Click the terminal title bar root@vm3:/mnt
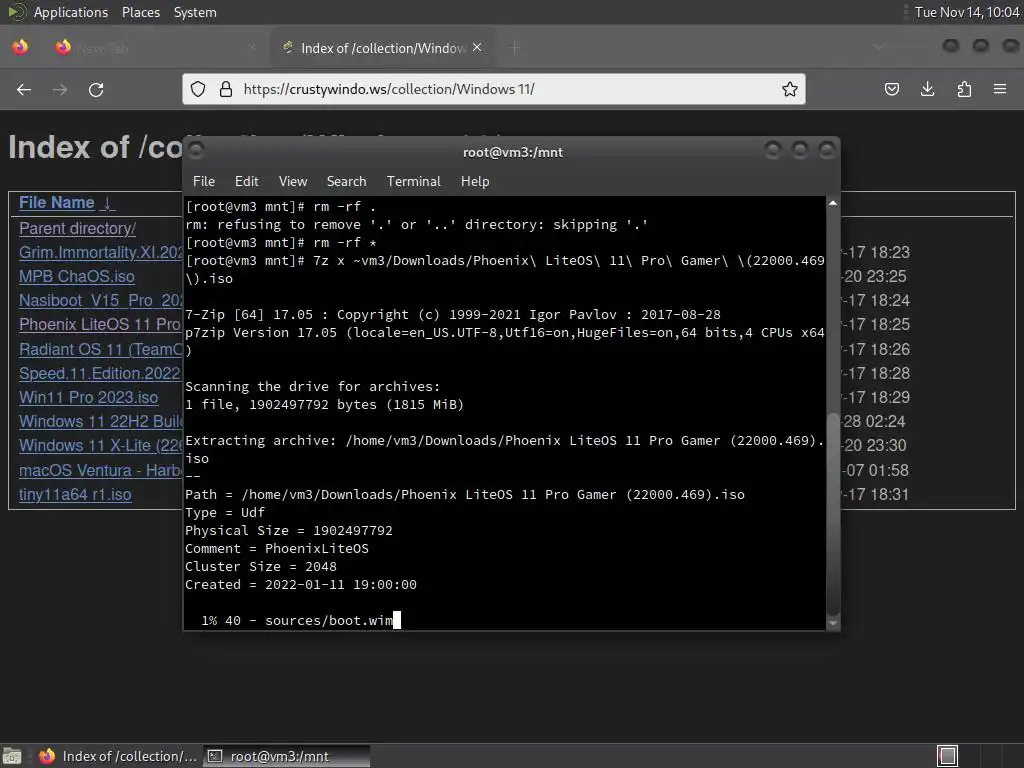This screenshot has width=1024, height=768. [513, 152]
